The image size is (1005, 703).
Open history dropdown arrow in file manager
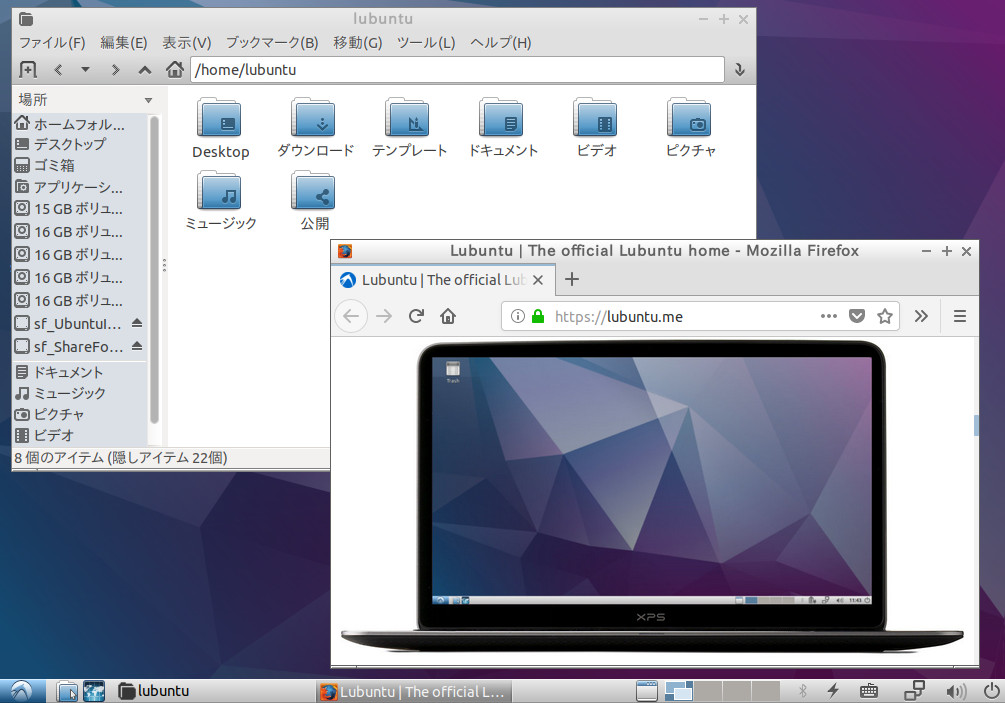(x=85, y=70)
